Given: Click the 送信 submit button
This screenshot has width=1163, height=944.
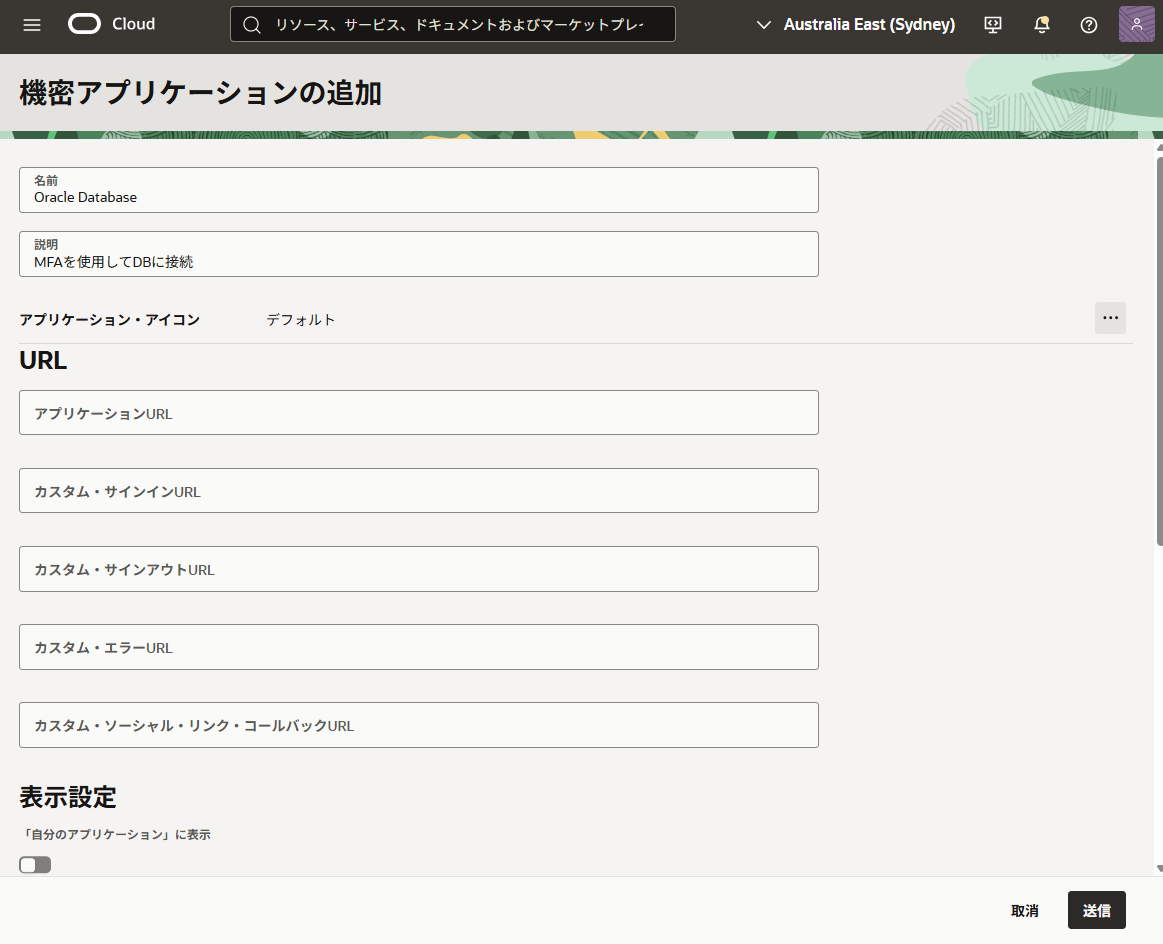Looking at the screenshot, I should pyautogui.click(x=1096, y=910).
